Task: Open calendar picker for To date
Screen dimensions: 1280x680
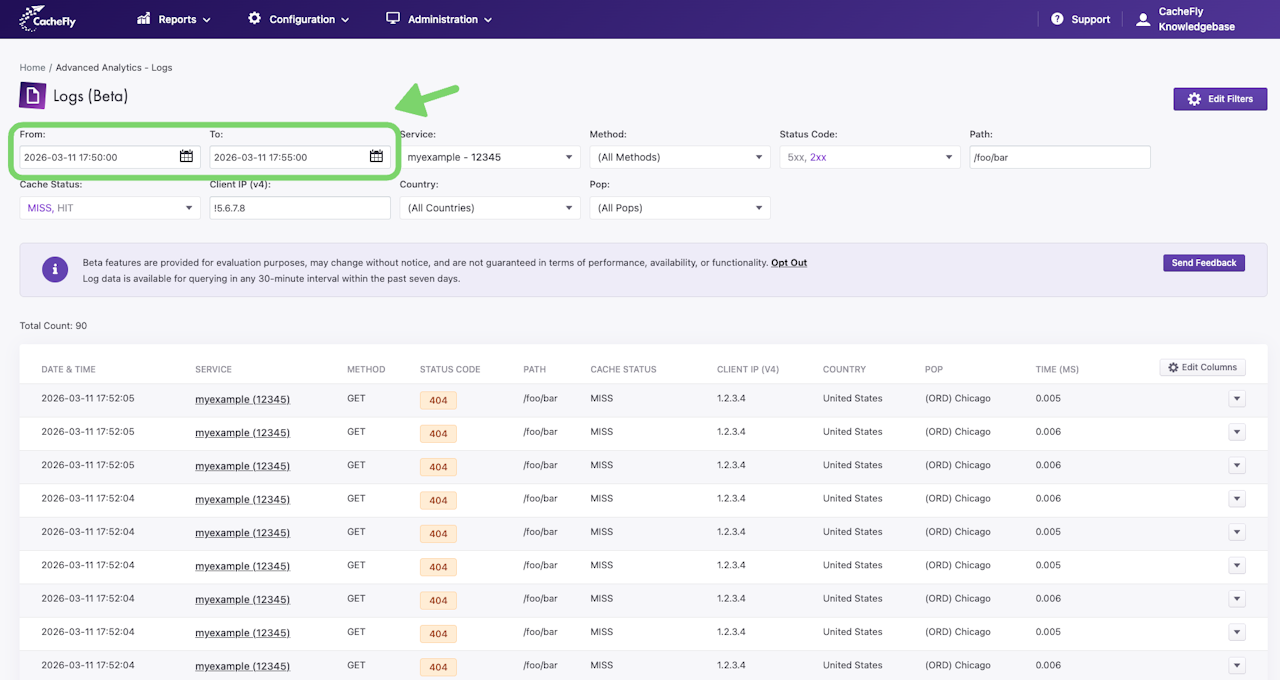Action: (x=376, y=156)
